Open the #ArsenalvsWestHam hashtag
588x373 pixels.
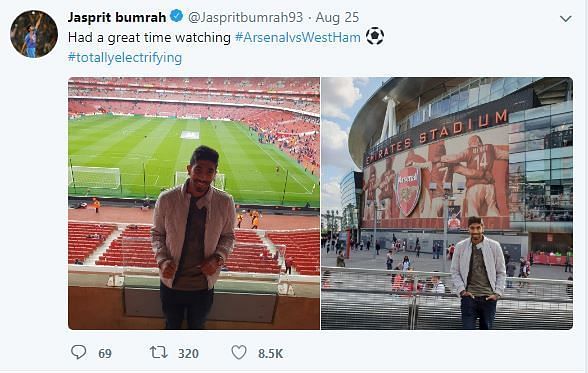pos(297,37)
